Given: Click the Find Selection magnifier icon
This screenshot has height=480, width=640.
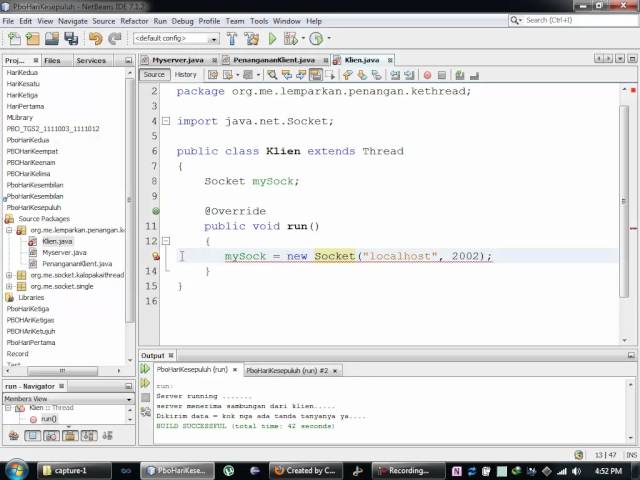Looking at the screenshot, I should pos(272,75).
